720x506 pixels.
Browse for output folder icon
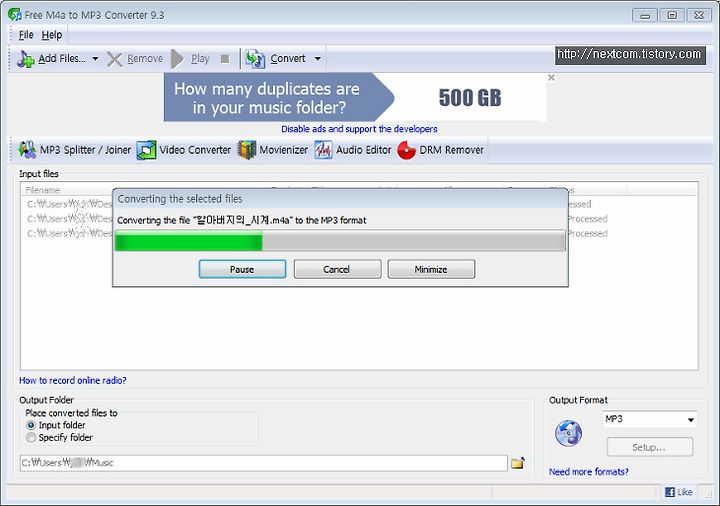[x=518, y=463]
